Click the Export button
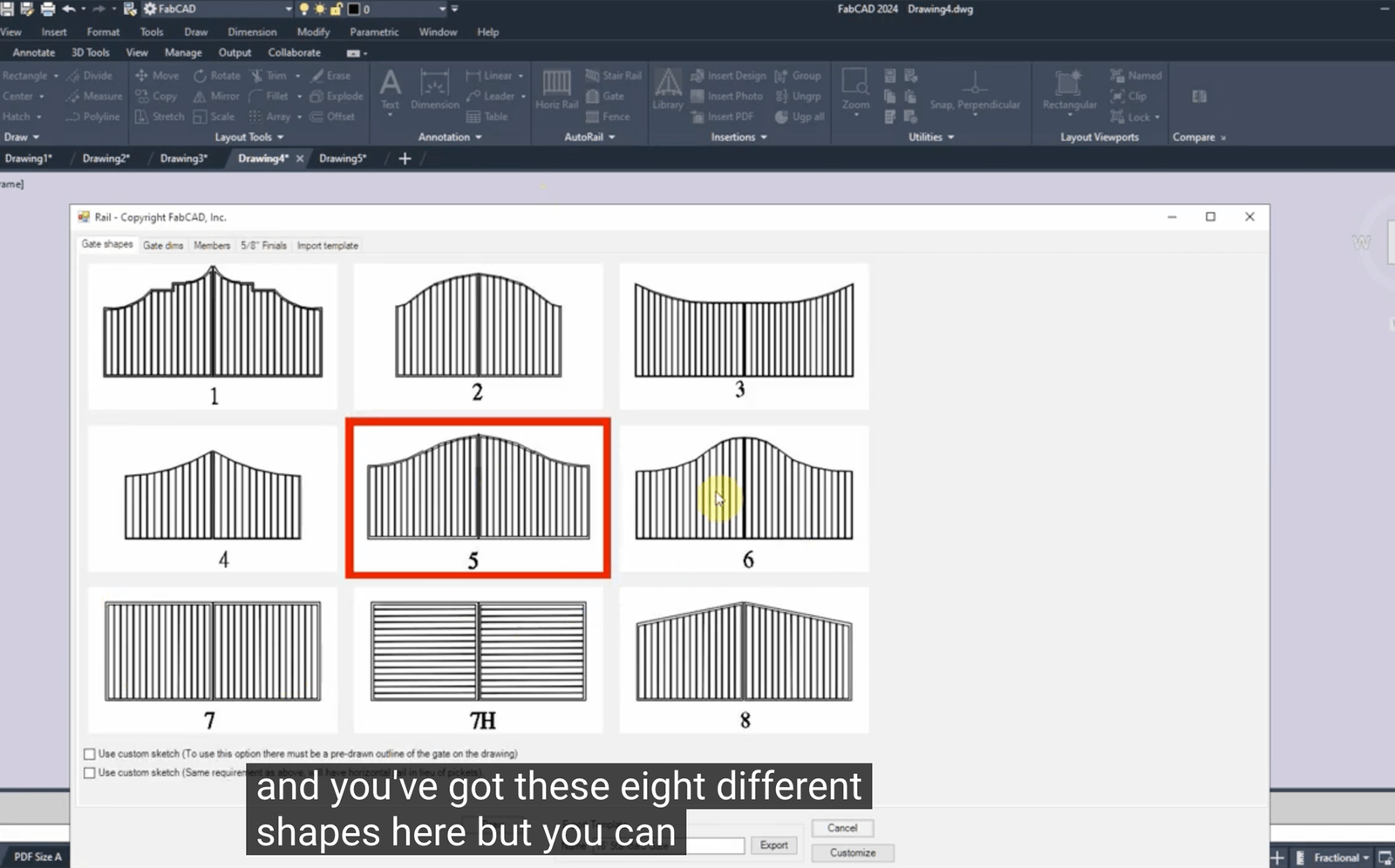Screen dimensions: 1395x868 (773, 844)
